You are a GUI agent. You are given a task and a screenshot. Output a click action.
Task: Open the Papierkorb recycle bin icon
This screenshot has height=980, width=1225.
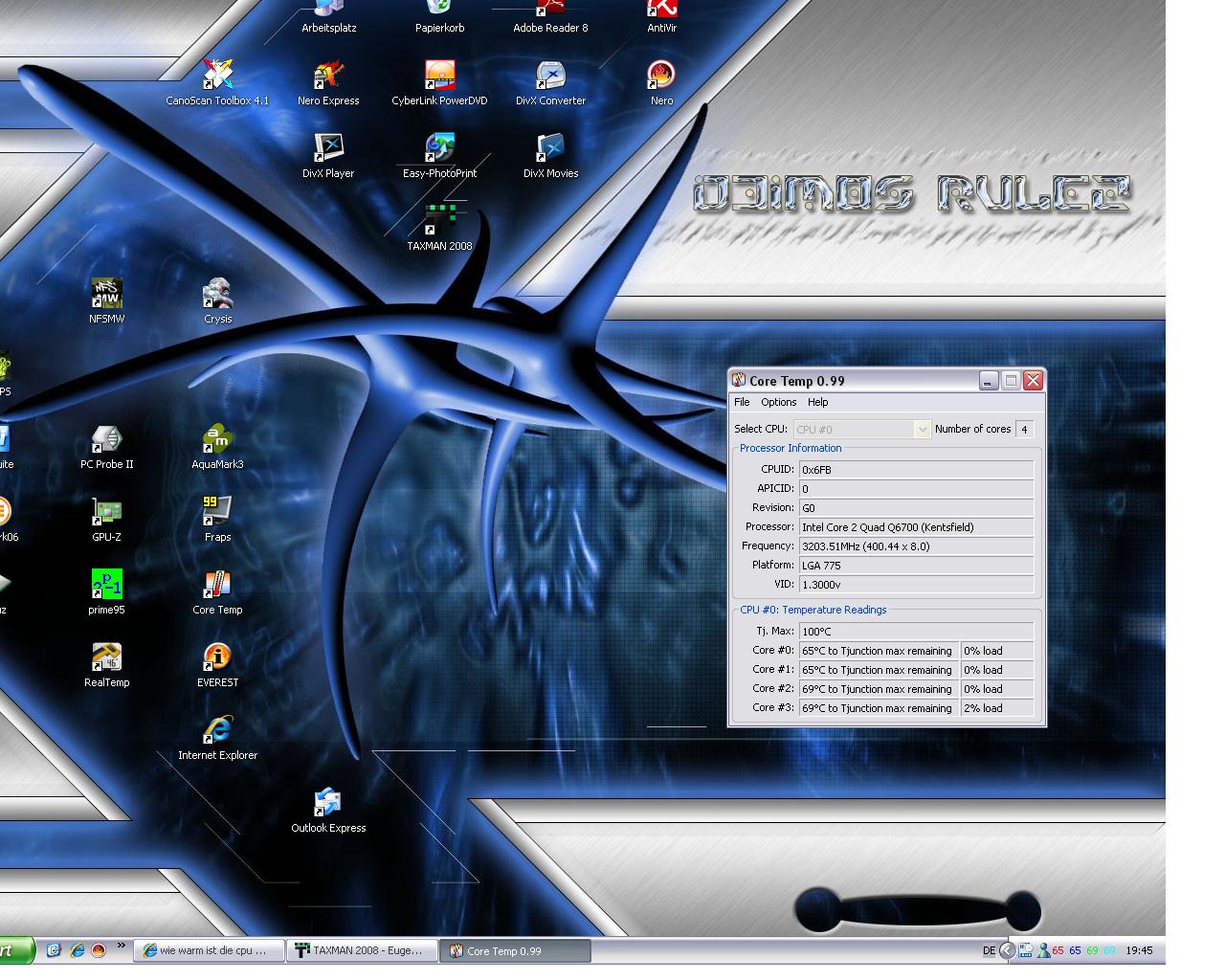(x=439, y=16)
